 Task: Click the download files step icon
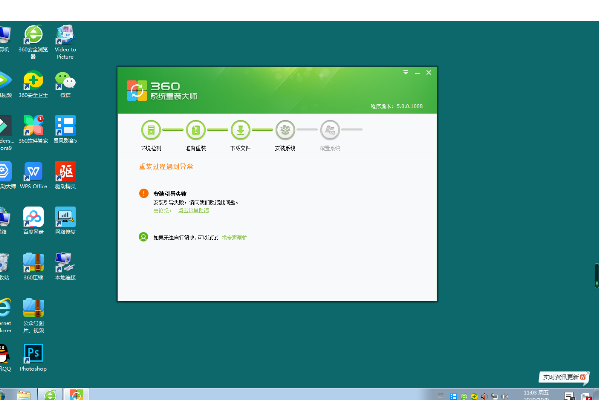coord(240,129)
